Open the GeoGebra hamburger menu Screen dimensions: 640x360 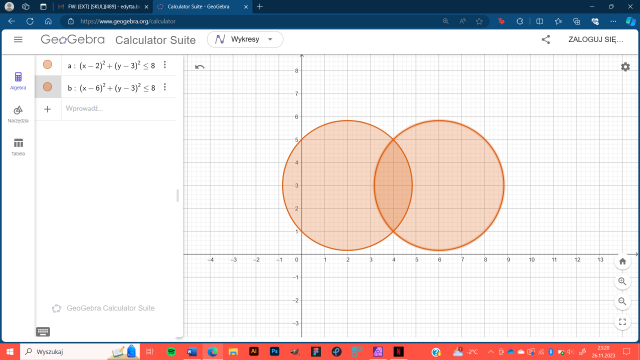[x=18, y=40]
